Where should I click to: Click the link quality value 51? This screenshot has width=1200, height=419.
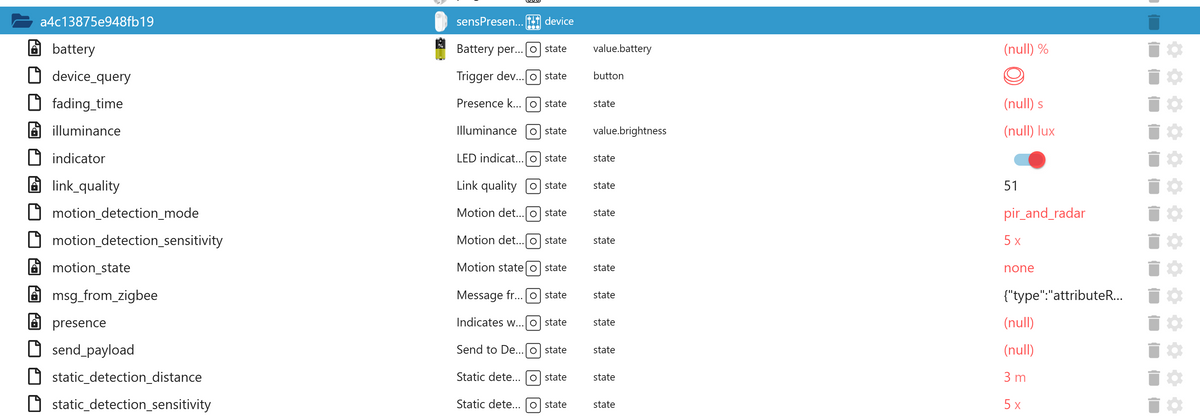1011,186
